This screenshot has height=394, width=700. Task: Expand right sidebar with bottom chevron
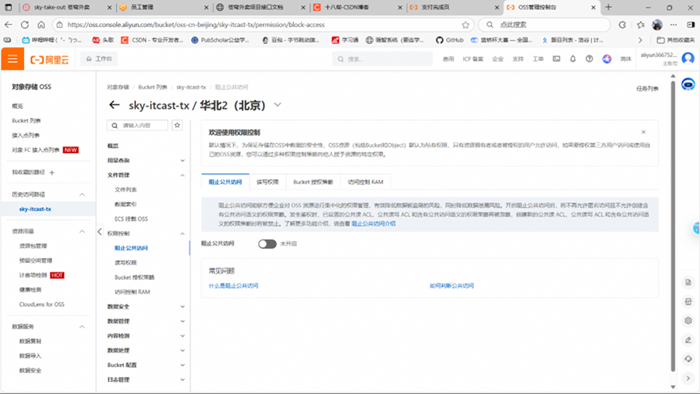688,378
